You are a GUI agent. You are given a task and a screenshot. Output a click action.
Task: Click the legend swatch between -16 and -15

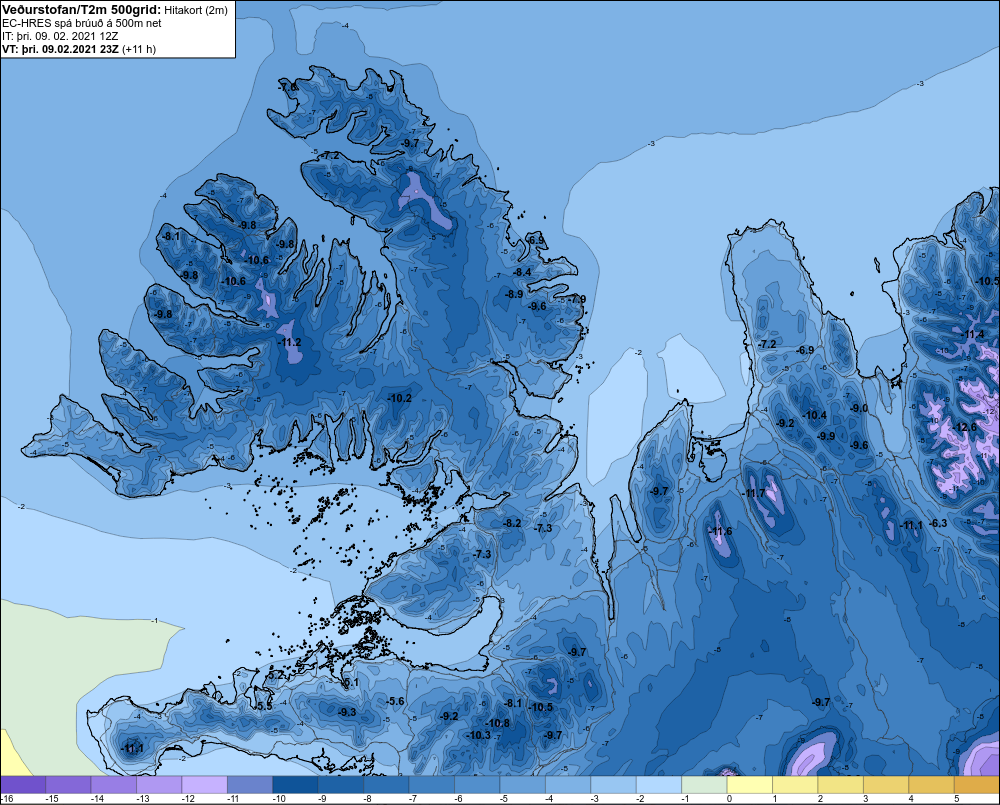click(x=23, y=785)
